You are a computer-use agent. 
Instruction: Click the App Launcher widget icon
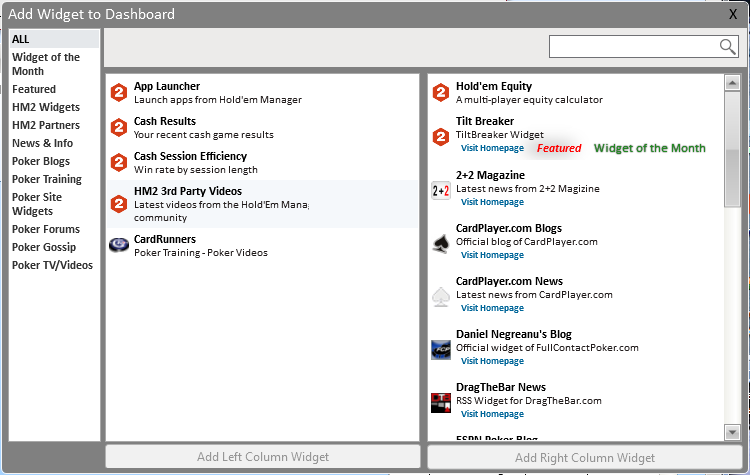tap(119, 92)
